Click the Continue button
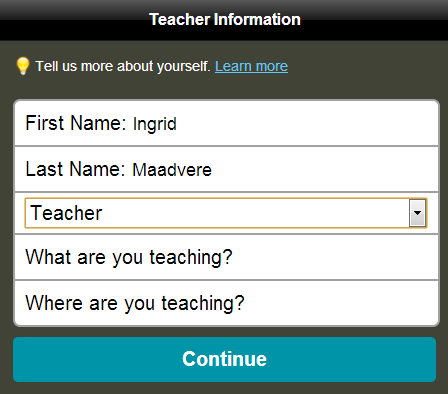The image size is (448, 394). (224, 359)
